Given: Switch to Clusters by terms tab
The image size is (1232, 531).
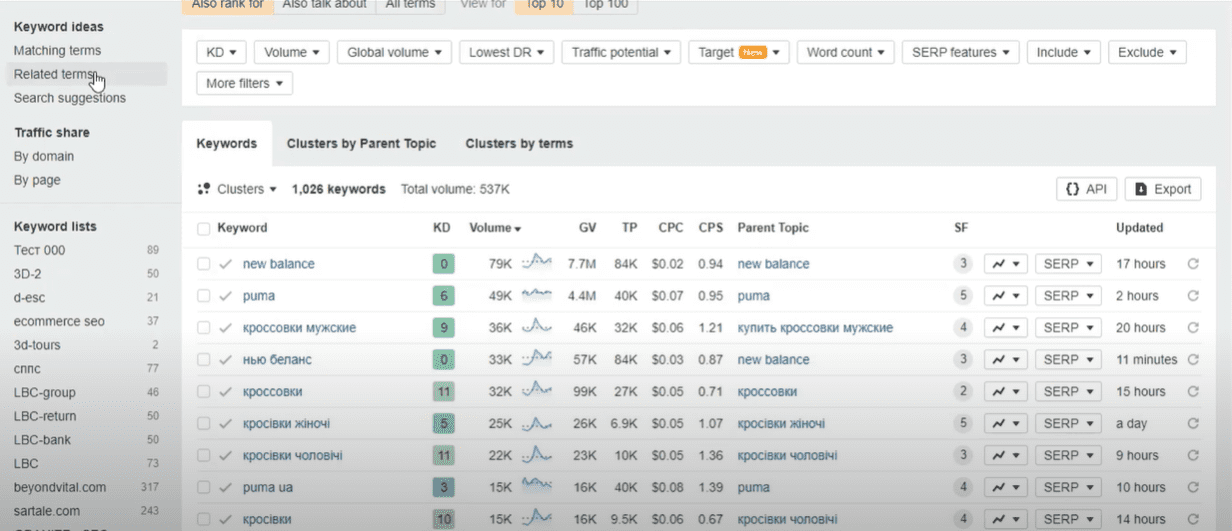Looking at the screenshot, I should click(x=519, y=144).
